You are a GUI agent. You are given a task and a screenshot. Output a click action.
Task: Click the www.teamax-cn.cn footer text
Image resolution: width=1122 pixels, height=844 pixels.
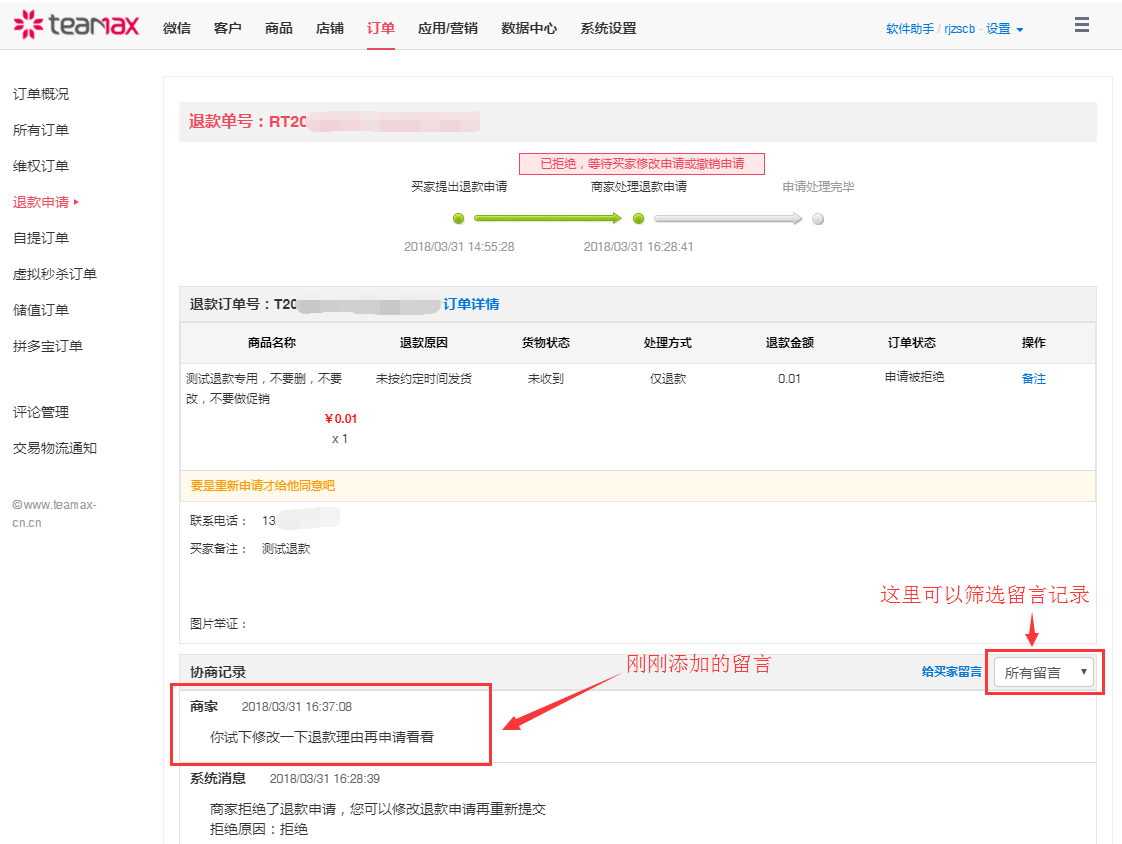pyautogui.click(x=54, y=513)
